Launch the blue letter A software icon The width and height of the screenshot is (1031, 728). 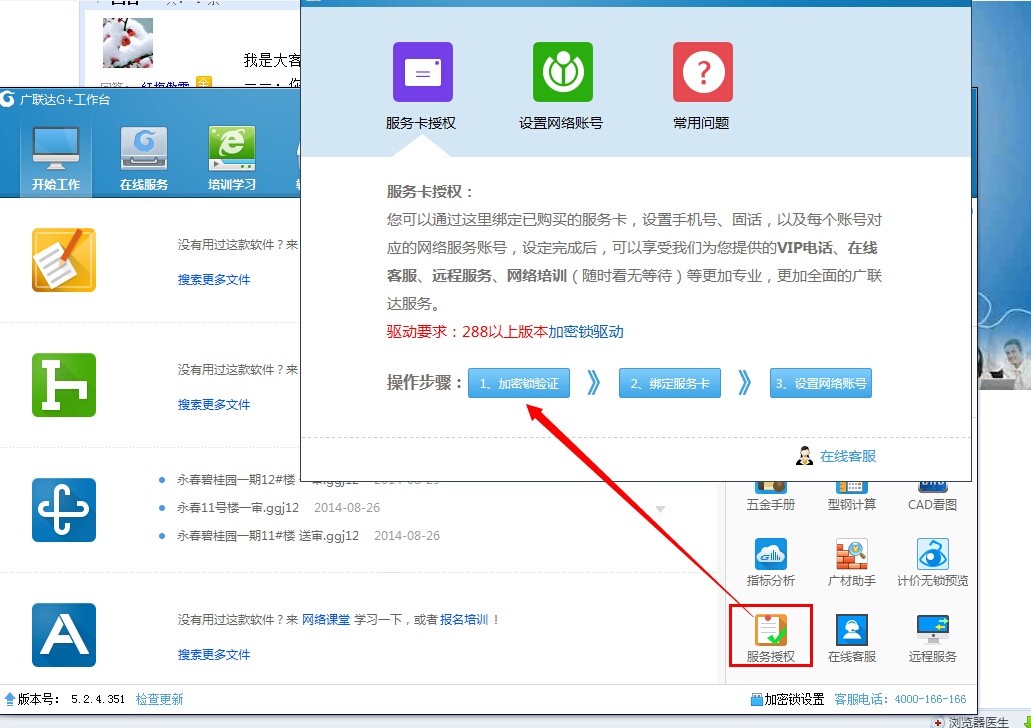[64, 635]
